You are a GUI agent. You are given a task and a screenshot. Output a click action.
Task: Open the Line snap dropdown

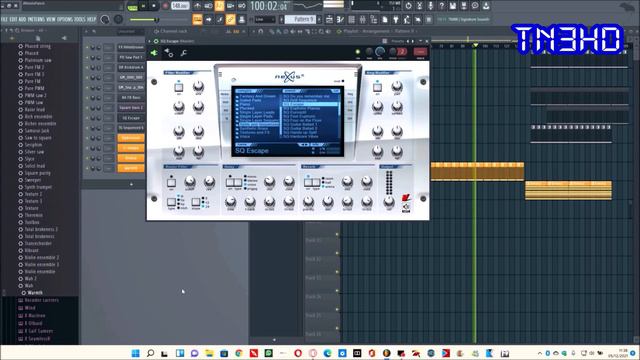pos(265,19)
